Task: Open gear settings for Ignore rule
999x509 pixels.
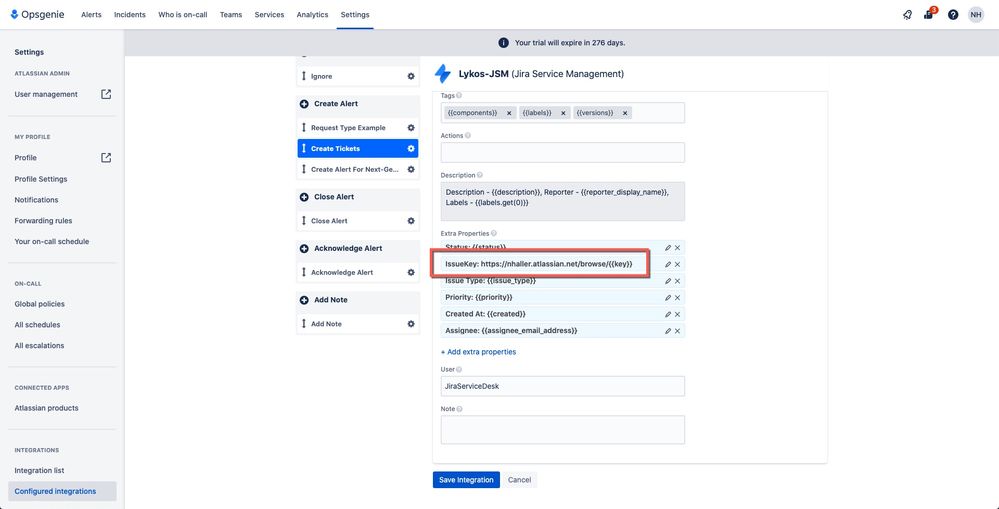Action: pyautogui.click(x=411, y=76)
